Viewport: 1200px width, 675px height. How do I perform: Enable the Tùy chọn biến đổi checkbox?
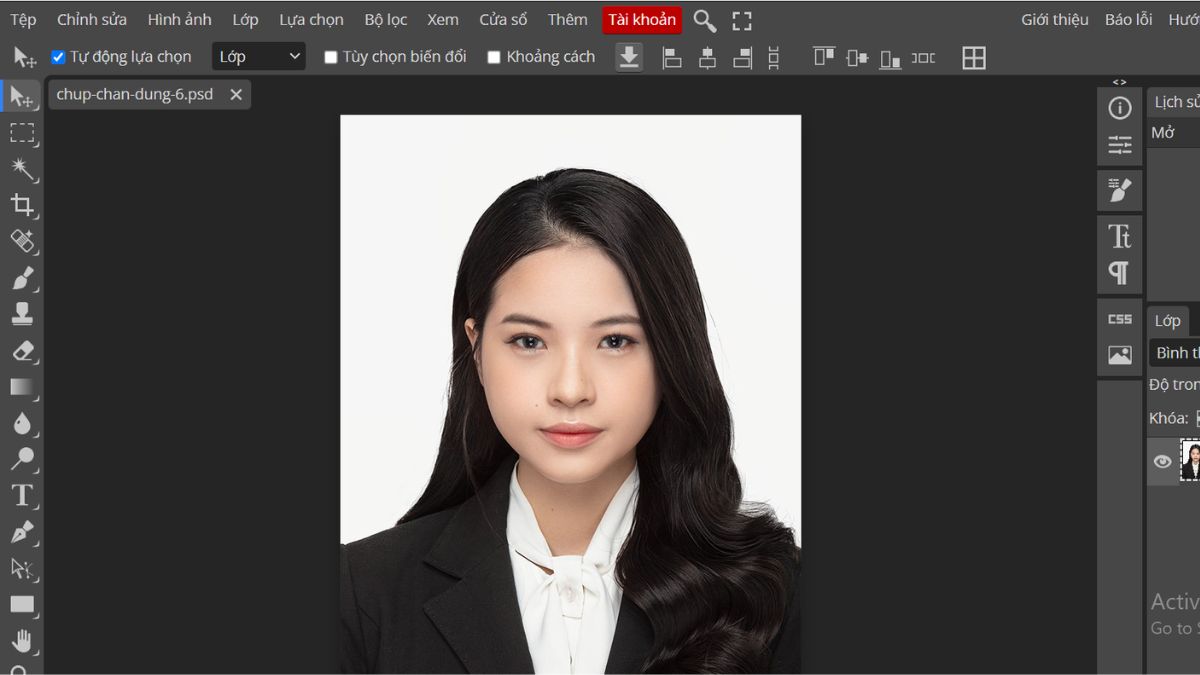(x=331, y=57)
